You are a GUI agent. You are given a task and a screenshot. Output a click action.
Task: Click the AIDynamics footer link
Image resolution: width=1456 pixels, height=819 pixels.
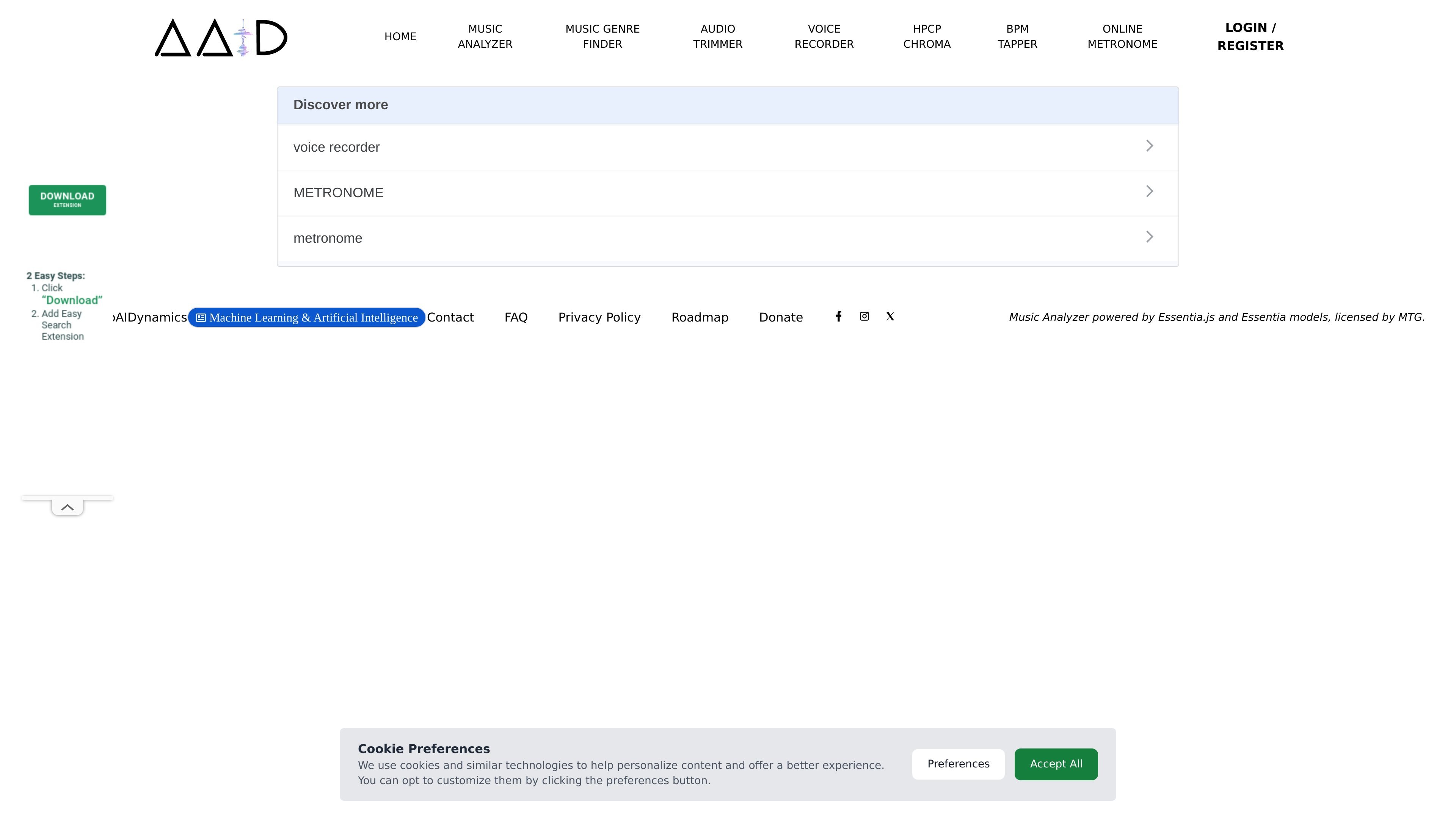[151, 317]
